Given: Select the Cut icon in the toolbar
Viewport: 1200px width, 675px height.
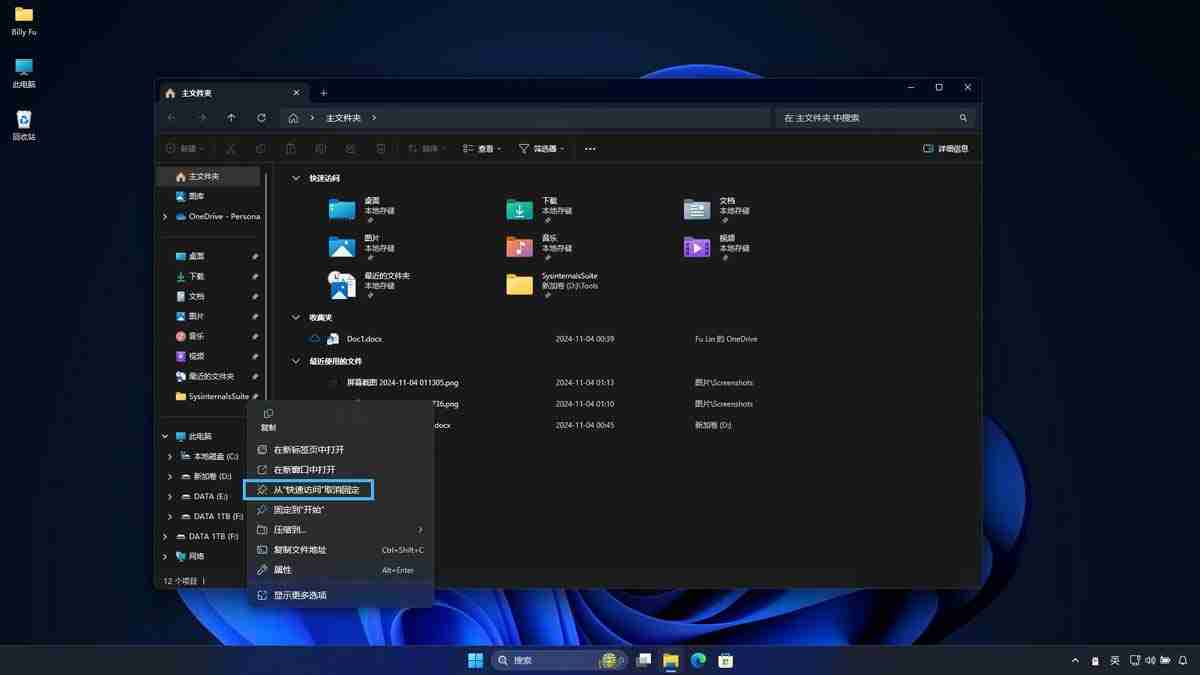Looking at the screenshot, I should click(x=231, y=148).
